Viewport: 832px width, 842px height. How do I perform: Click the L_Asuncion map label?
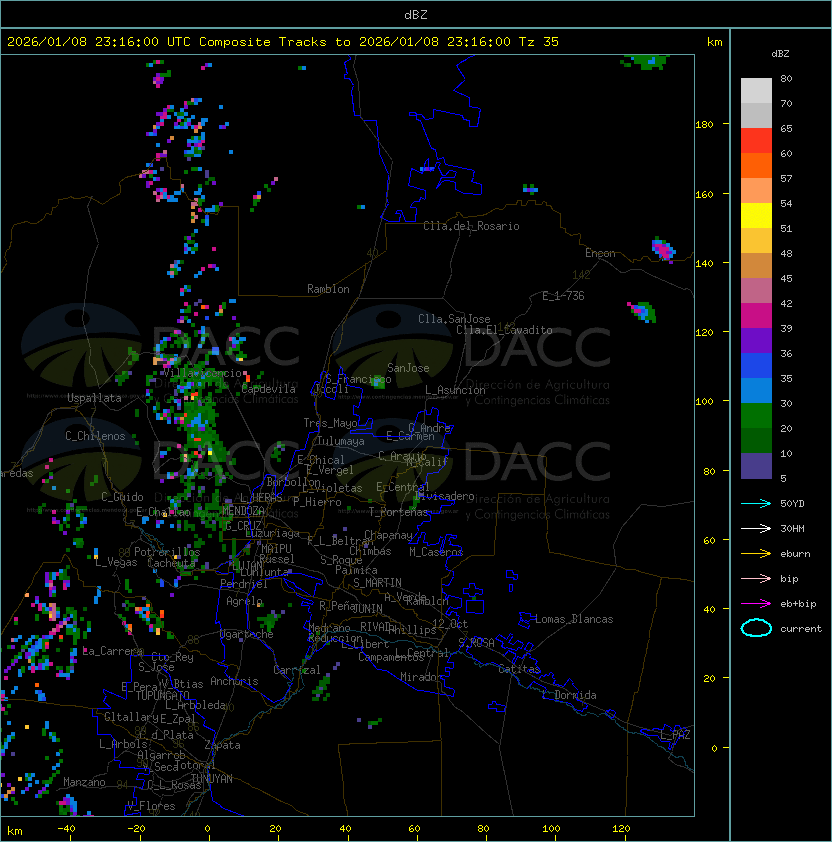click(455, 390)
